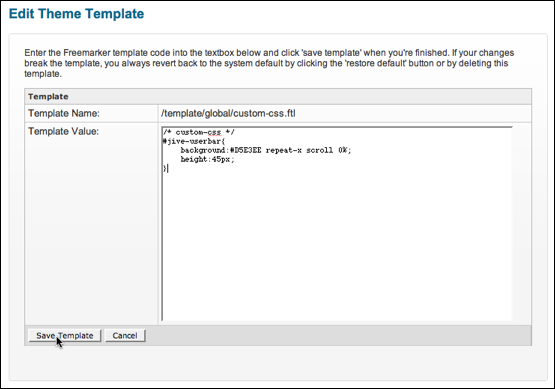The width and height of the screenshot is (555, 389).
Task: Click the #D5E3EE color value in code
Action: pos(245,150)
